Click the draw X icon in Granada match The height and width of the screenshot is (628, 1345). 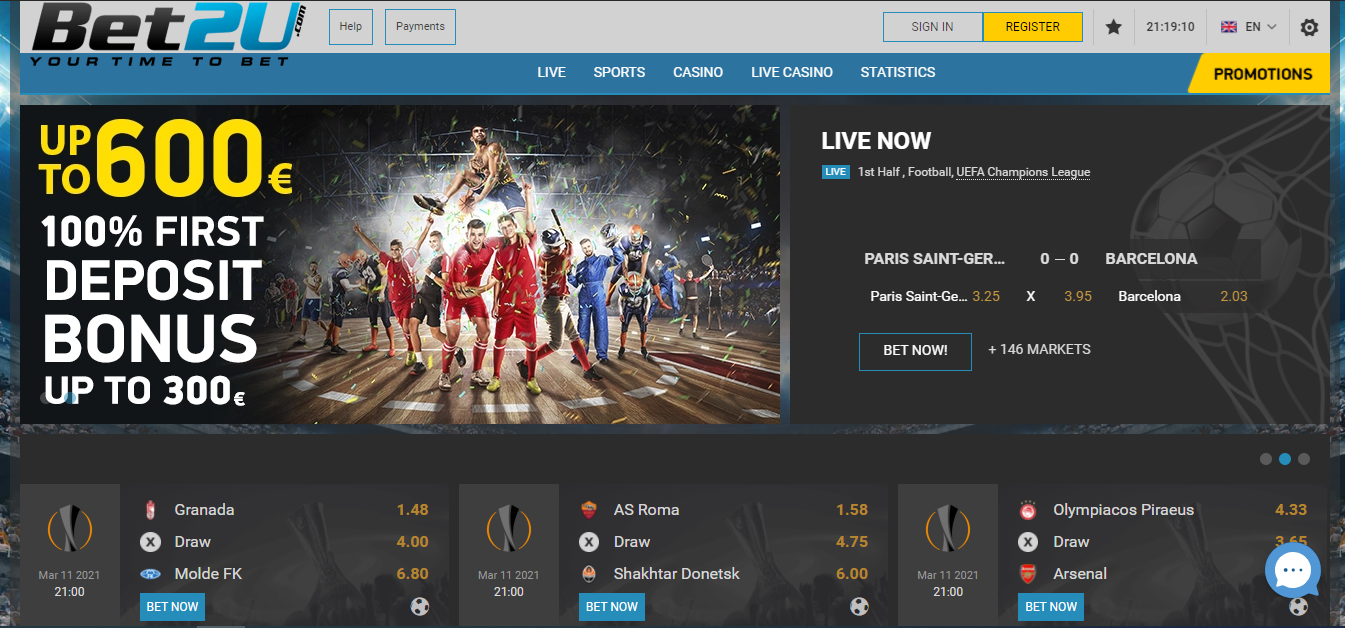point(151,542)
